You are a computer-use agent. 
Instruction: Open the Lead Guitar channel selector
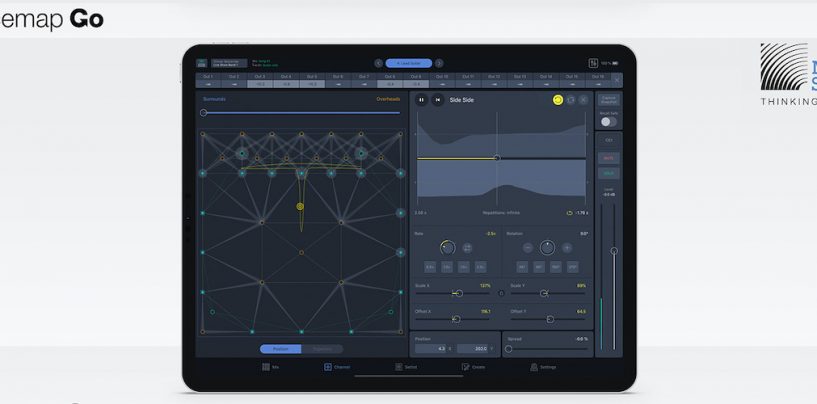(409, 63)
